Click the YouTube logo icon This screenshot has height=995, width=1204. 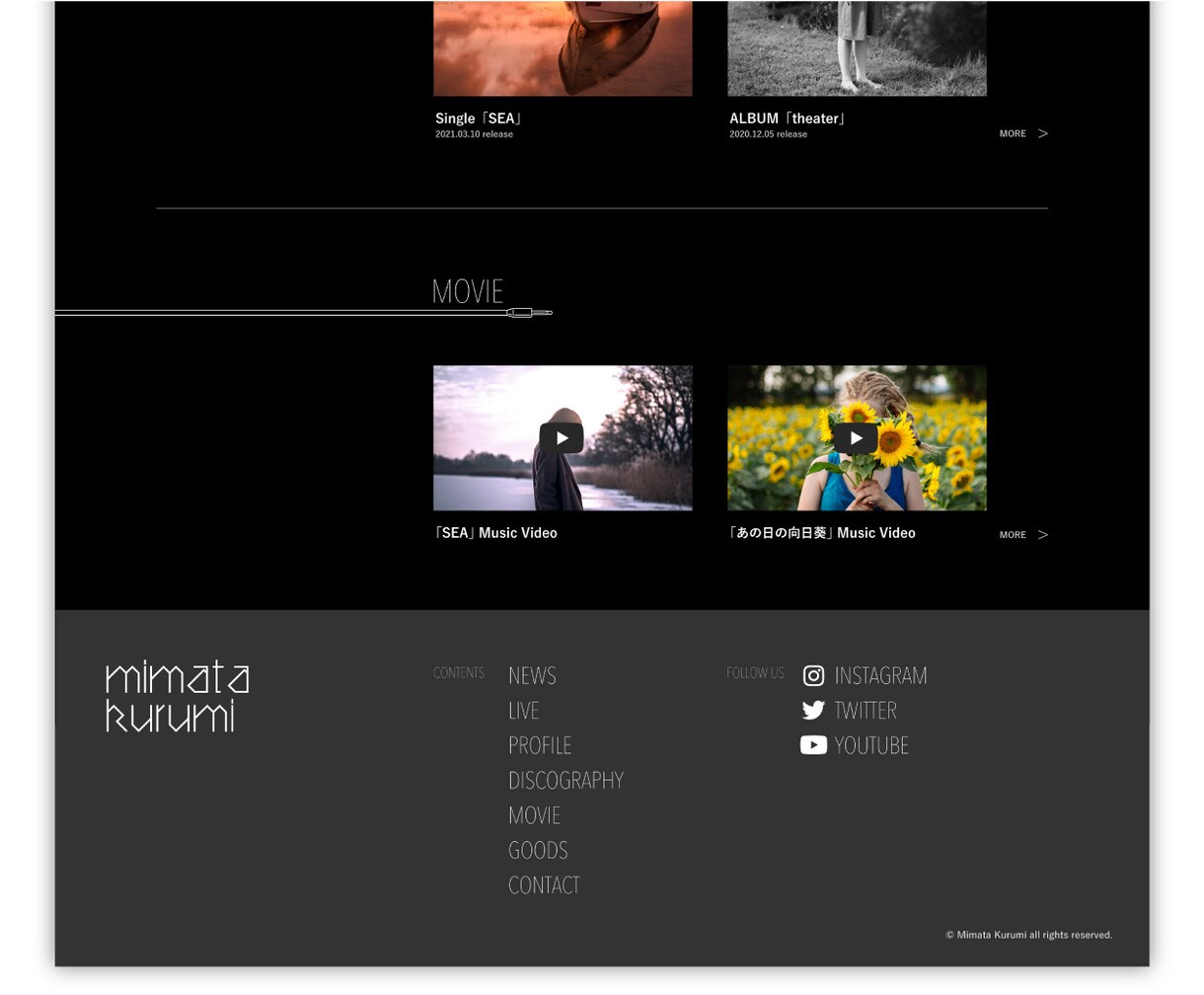pyautogui.click(x=813, y=745)
